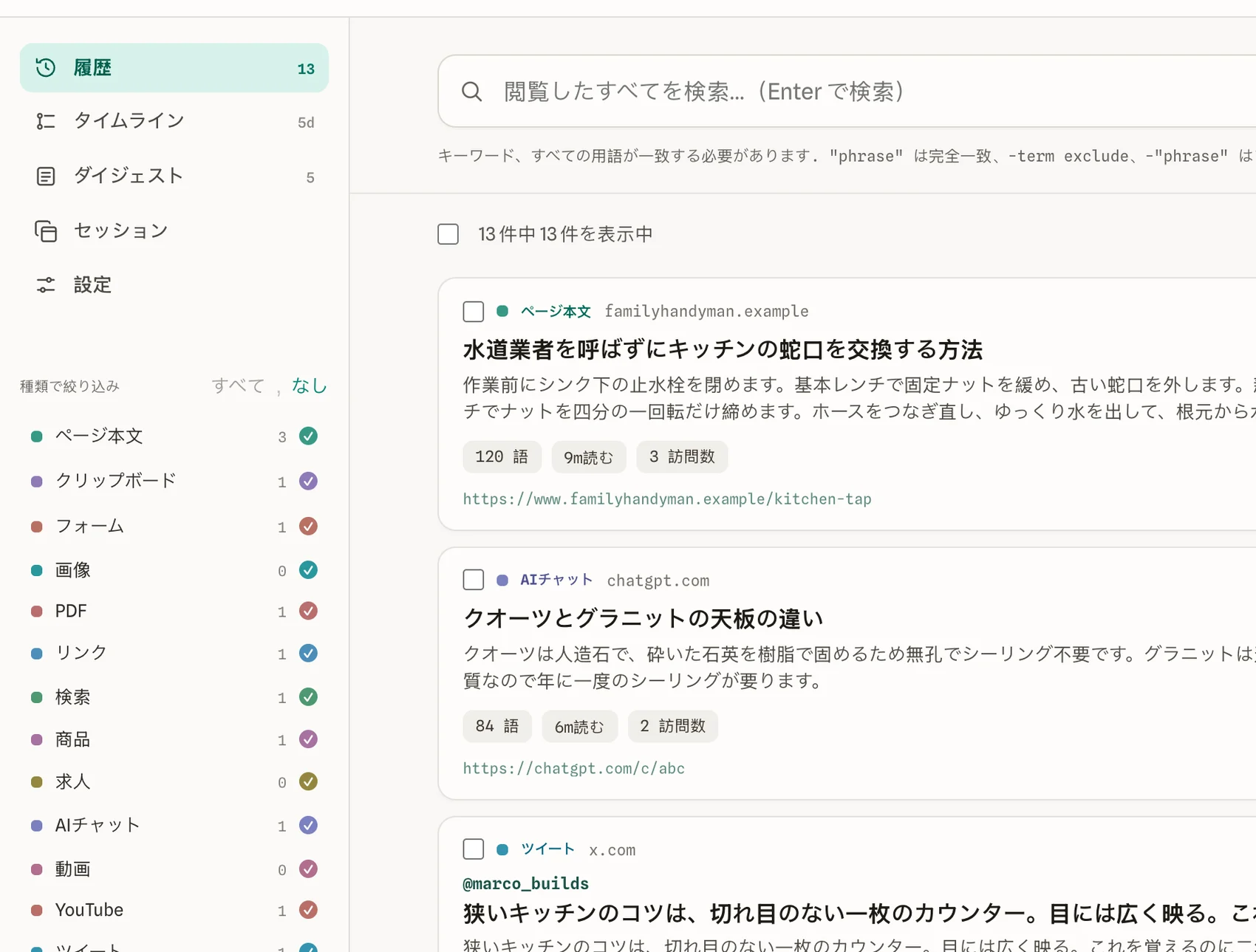Screen dimensions: 1256x952
Task: Click the 動画 filter label
Action: point(73,869)
